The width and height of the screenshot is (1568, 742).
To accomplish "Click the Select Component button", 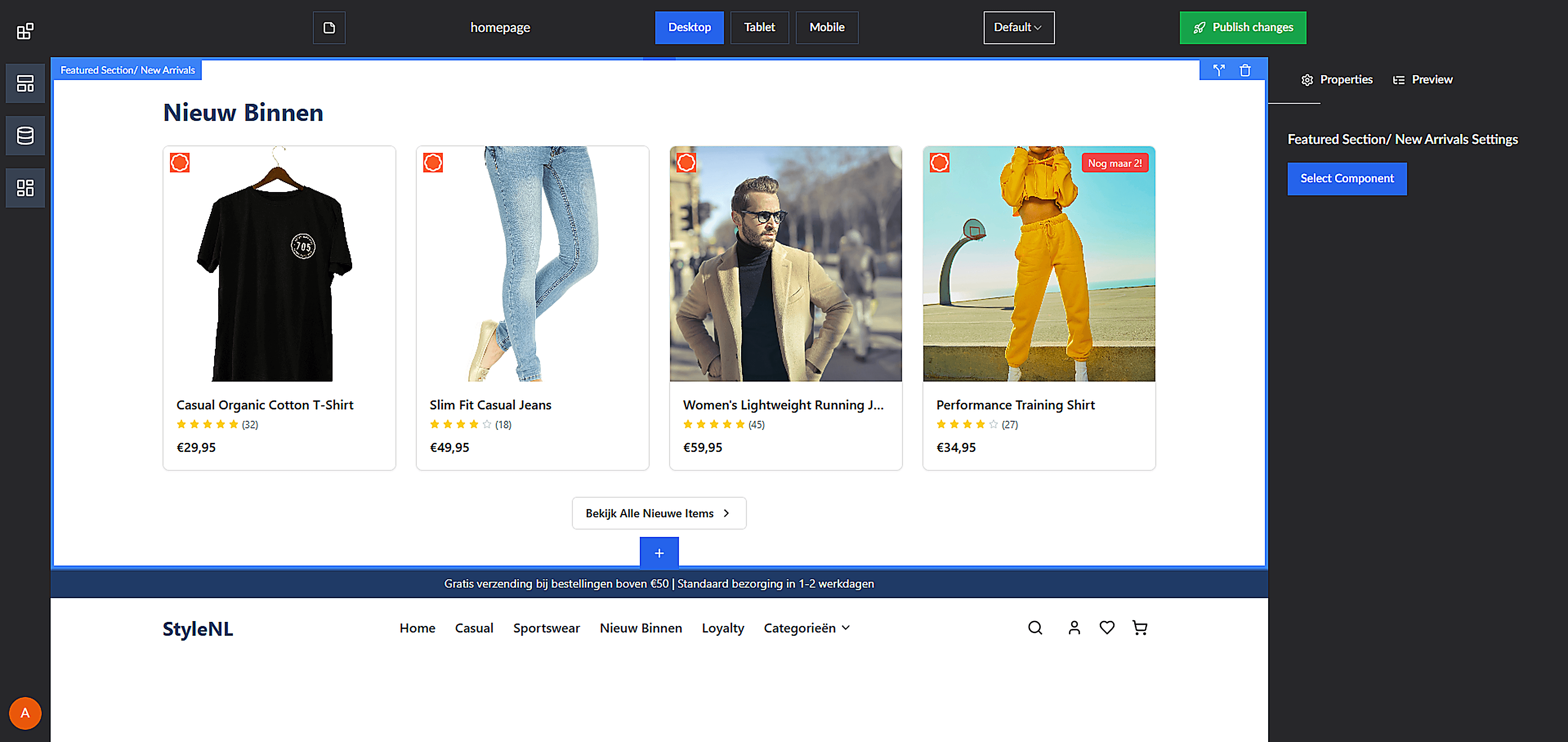I will [x=1347, y=178].
